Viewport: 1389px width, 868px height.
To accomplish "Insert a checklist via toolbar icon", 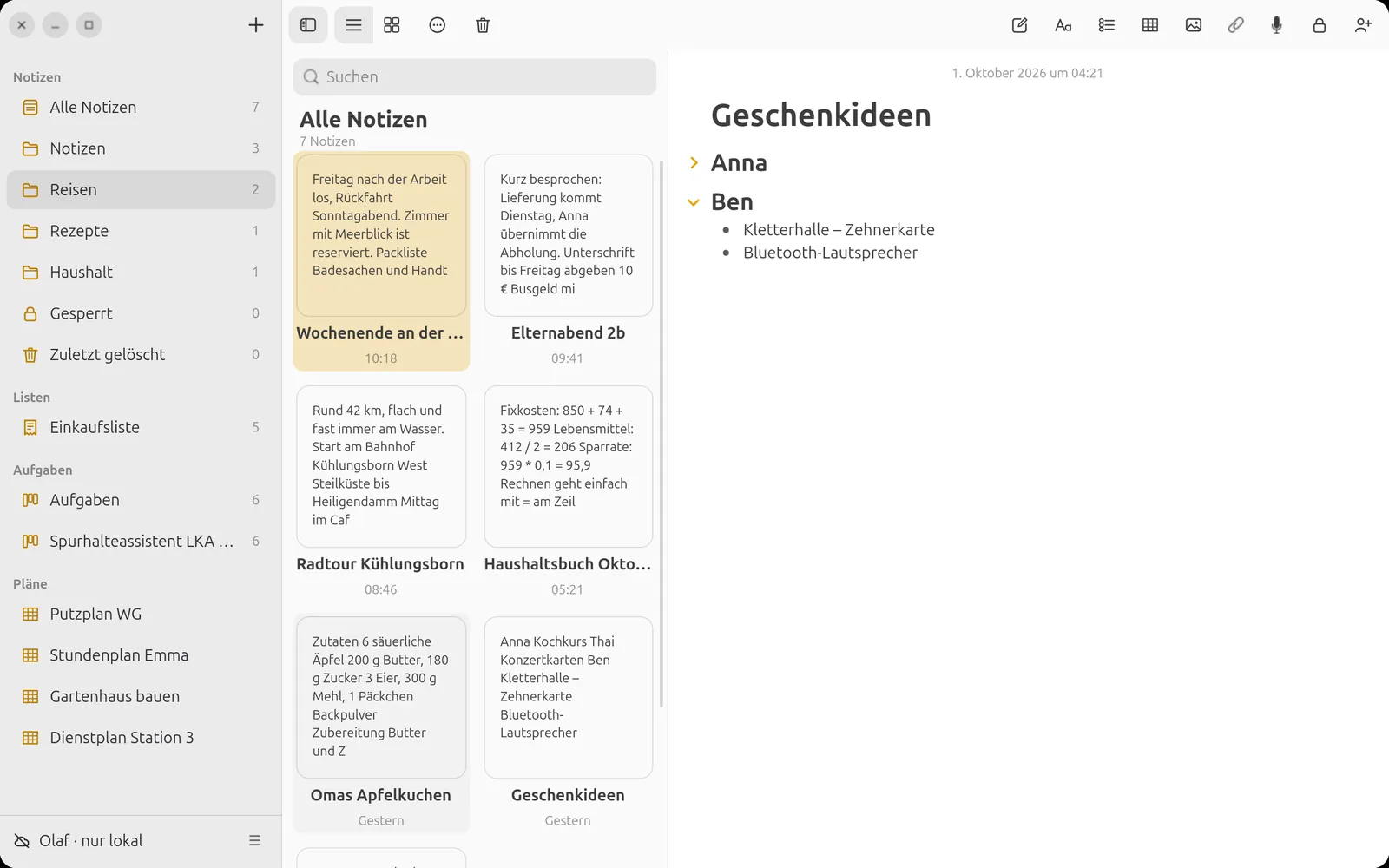I will coord(1106,25).
